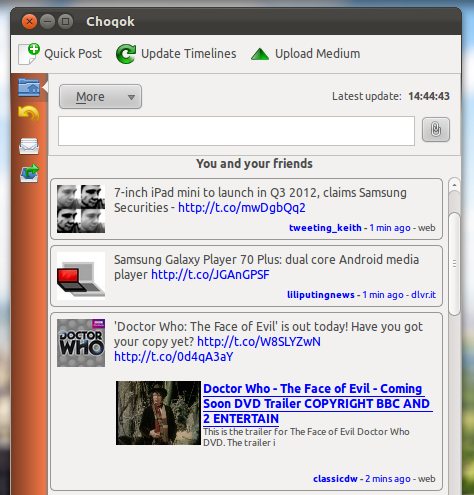The height and width of the screenshot is (495, 474).
Task: Click the Doctor Who video preview thumbnail
Action: point(158,413)
